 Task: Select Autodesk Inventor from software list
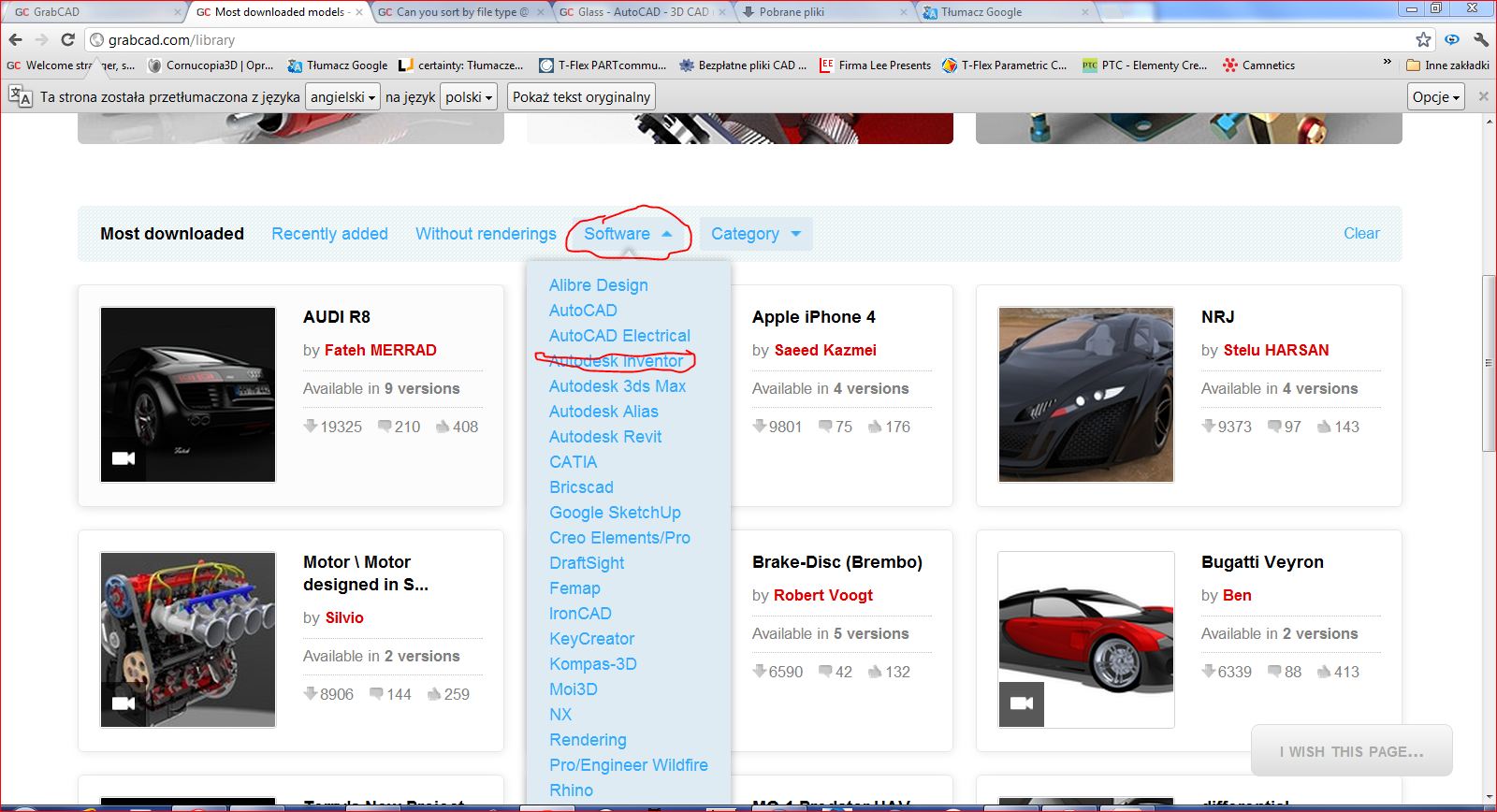click(616, 361)
